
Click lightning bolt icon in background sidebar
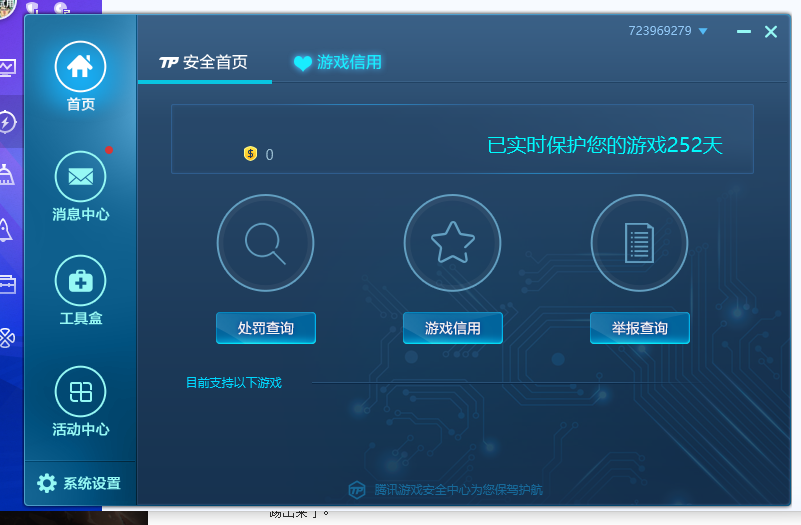tap(7, 122)
